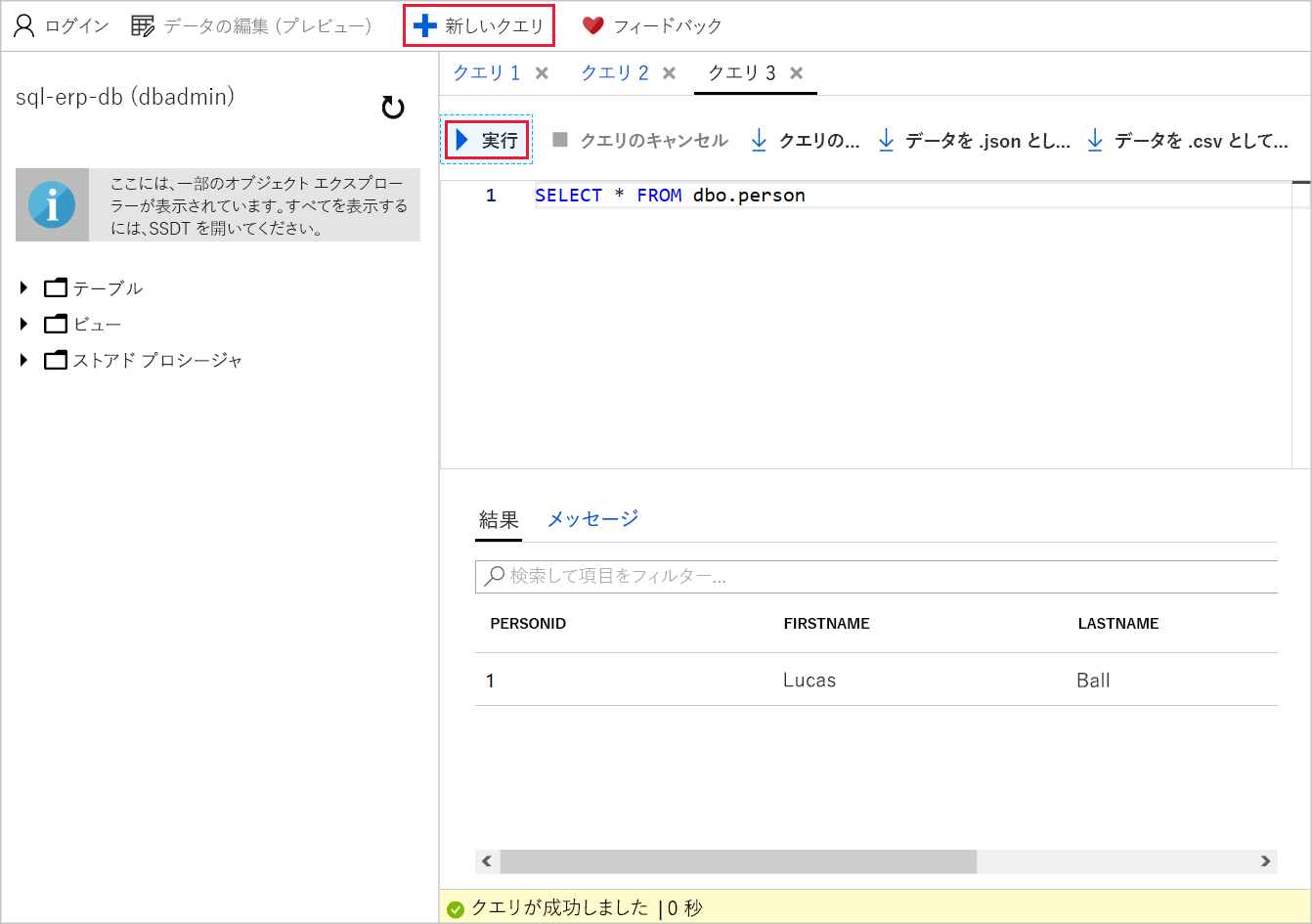Image resolution: width=1312 pixels, height=924 pixels.
Task: Close the クエリ 1 tab
Action: 542,73
